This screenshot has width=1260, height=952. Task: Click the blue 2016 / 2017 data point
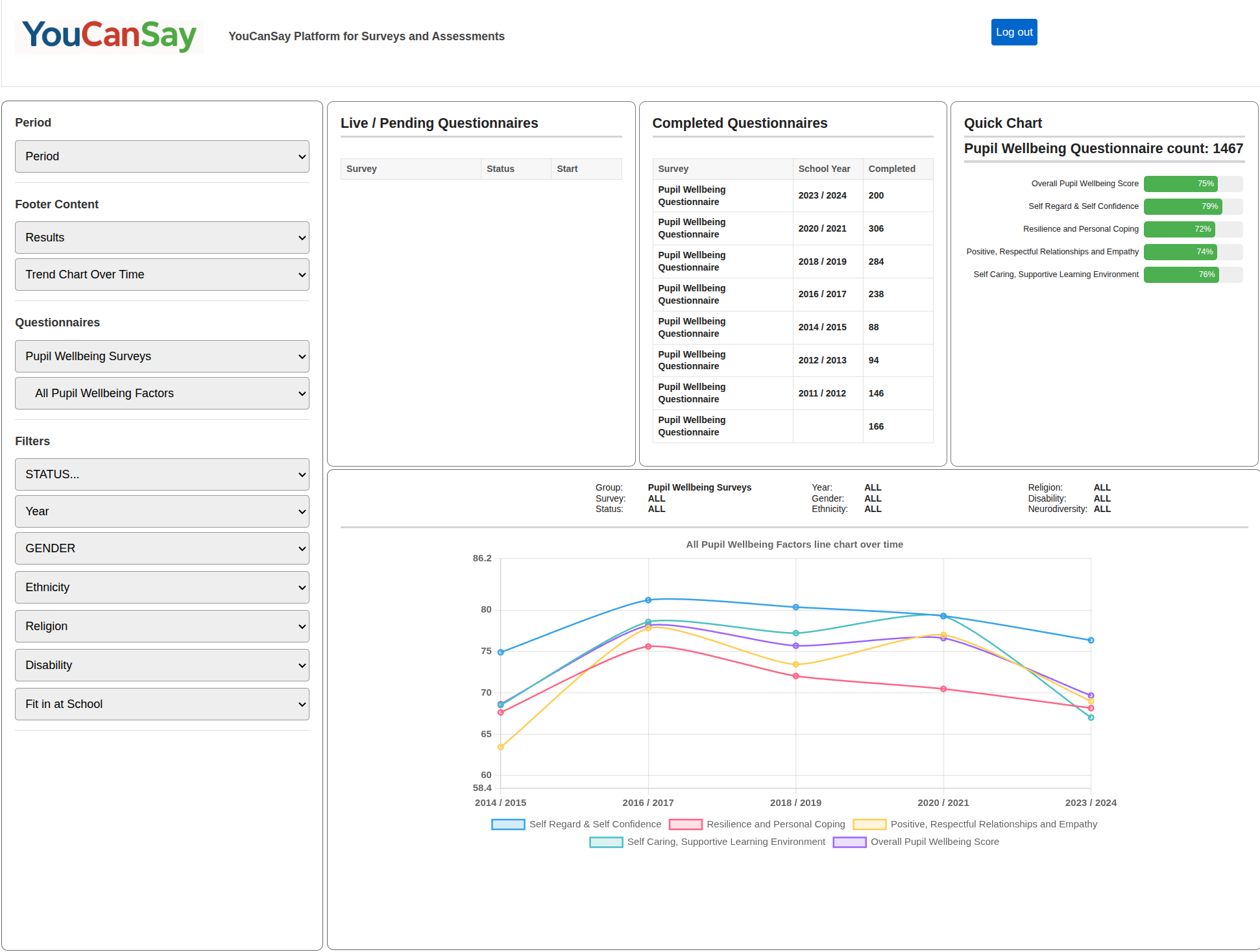coord(648,600)
